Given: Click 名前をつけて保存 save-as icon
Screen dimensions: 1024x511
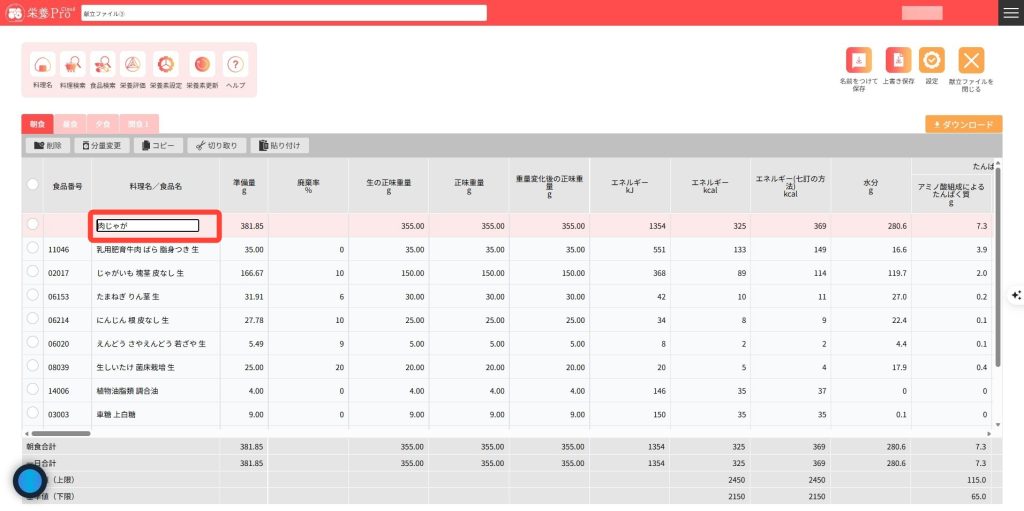Looking at the screenshot, I should (858, 61).
